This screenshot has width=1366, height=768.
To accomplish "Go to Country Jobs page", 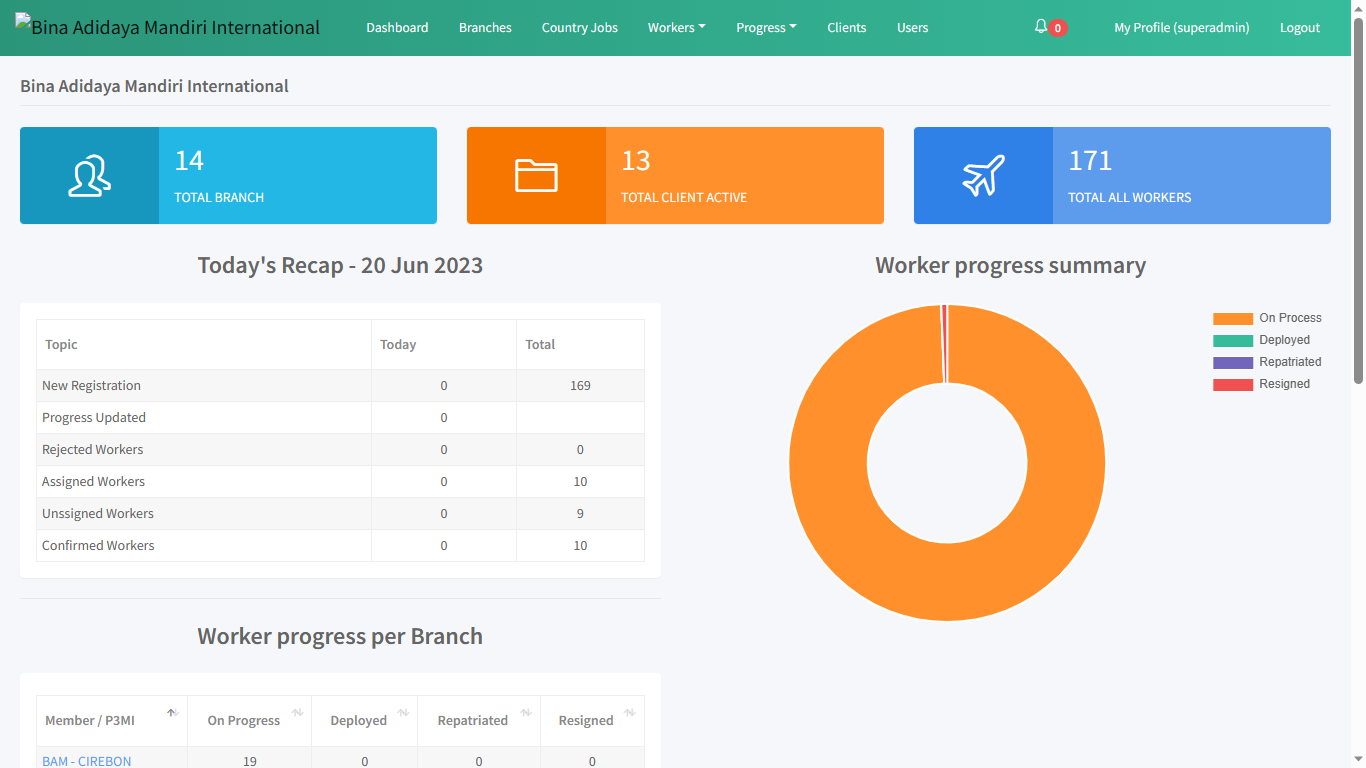I will [580, 28].
